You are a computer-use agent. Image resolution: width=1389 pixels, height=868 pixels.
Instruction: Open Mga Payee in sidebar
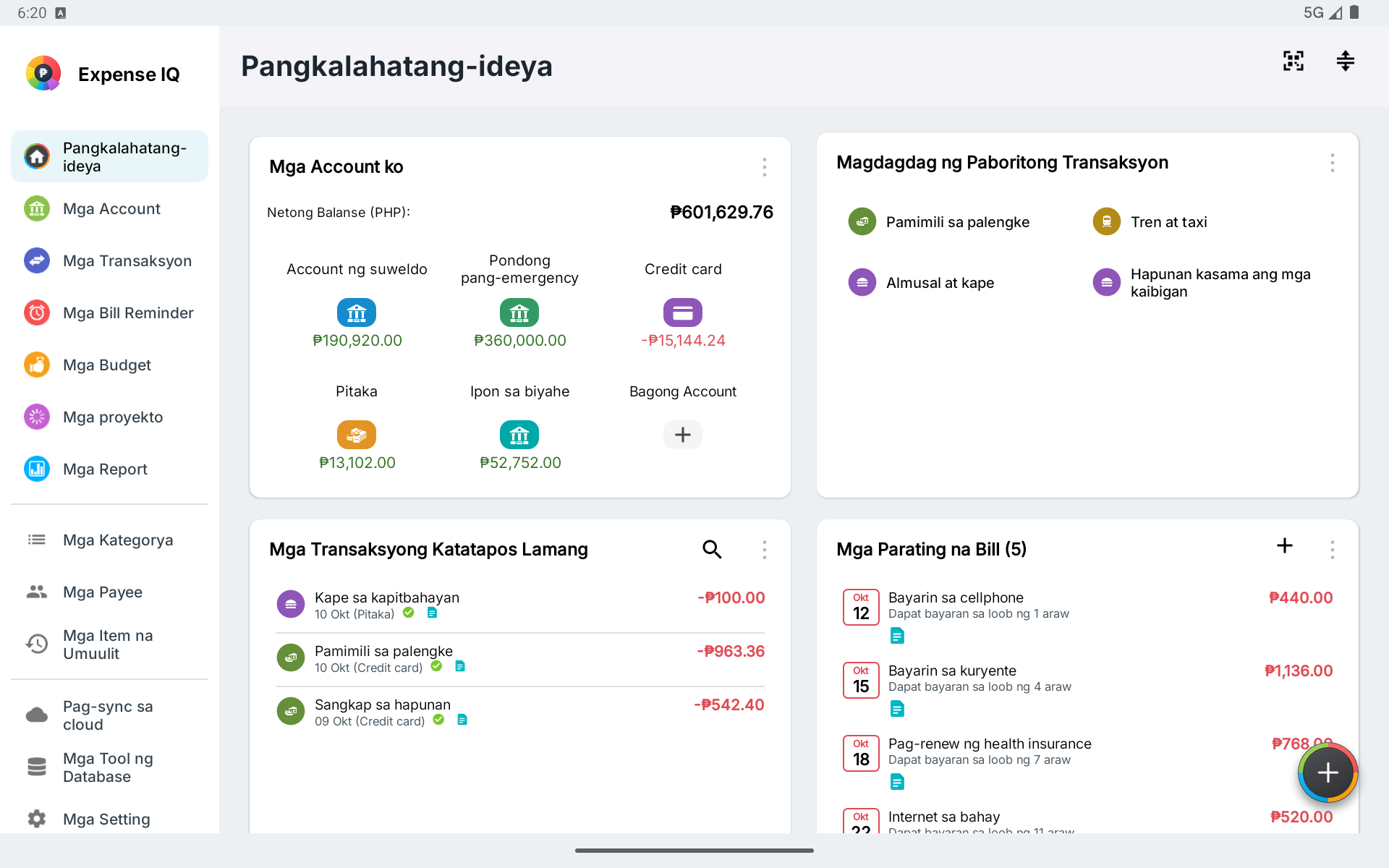[x=109, y=592]
